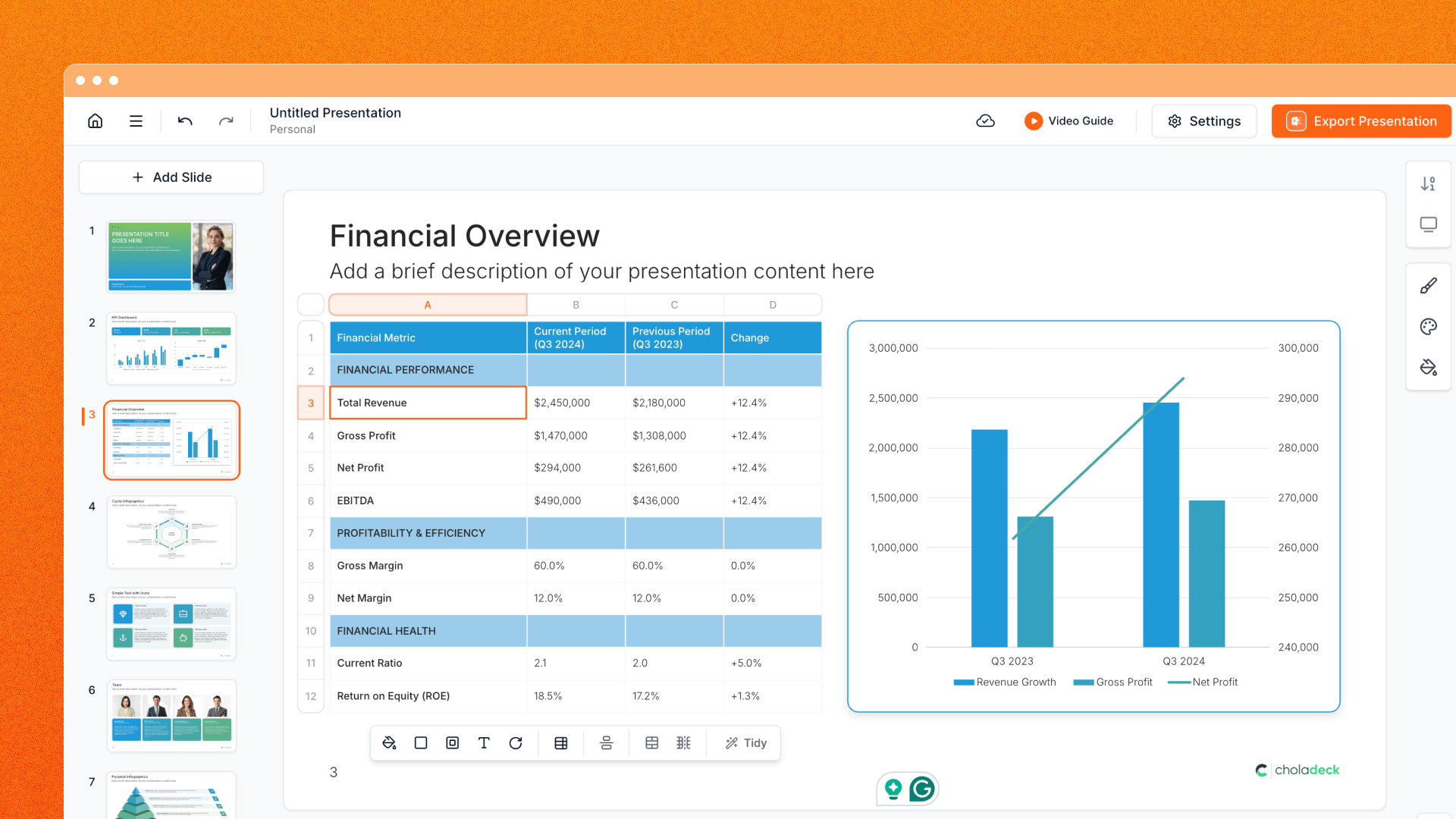Open slide 5 Simple Text with Icons thumbnail
Viewport: 1456px width, 819px height.
click(171, 624)
